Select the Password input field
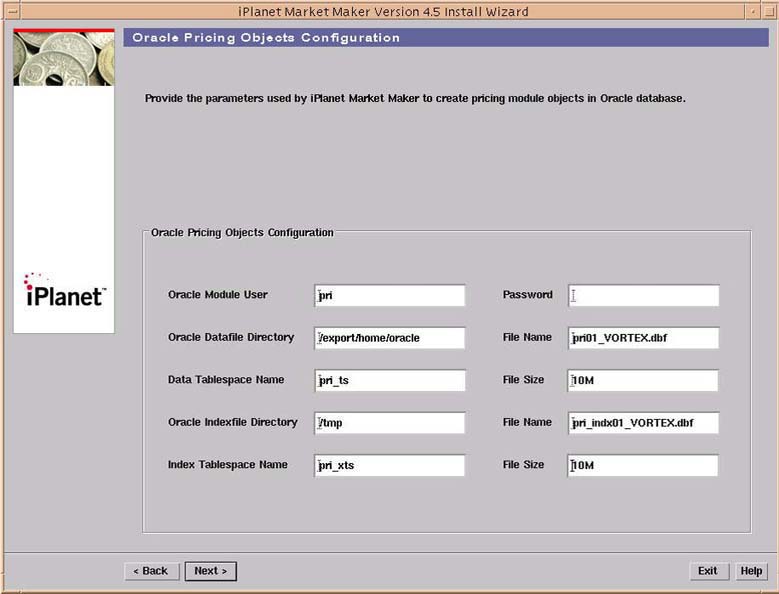 [x=643, y=296]
